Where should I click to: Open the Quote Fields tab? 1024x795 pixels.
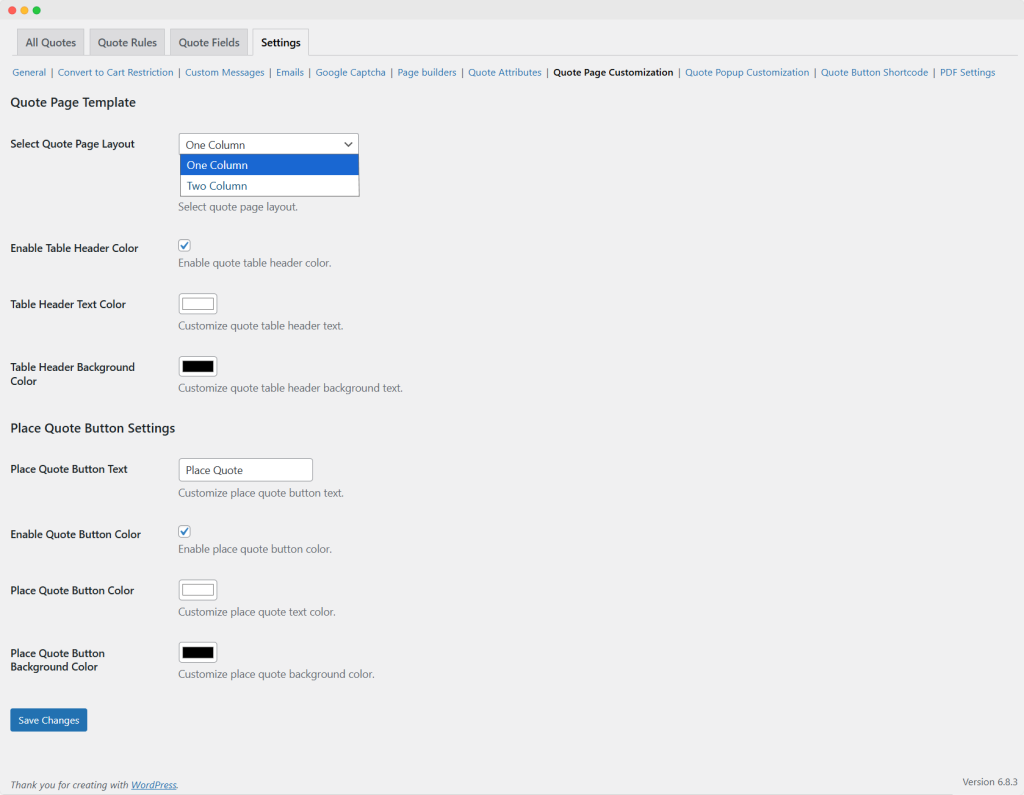pos(209,43)
